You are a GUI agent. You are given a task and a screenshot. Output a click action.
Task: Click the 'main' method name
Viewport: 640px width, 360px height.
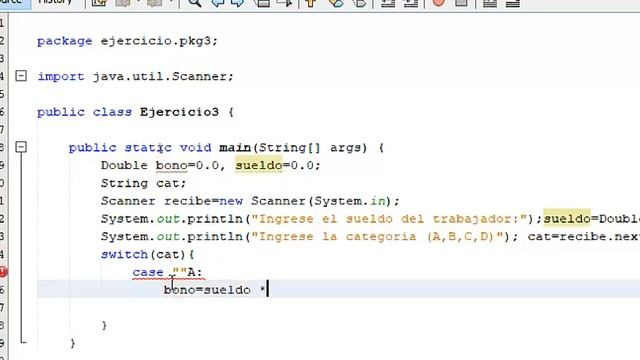(x=235, y=148)
